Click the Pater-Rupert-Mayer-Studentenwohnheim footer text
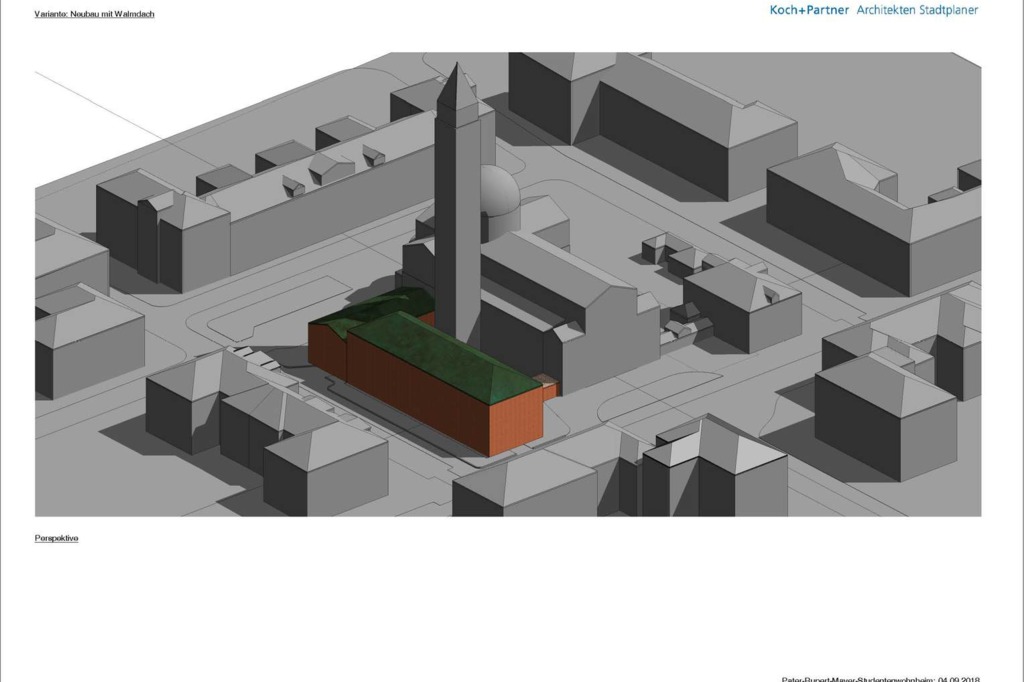This screenshot has height=682, width=1024. click(880, 677)
